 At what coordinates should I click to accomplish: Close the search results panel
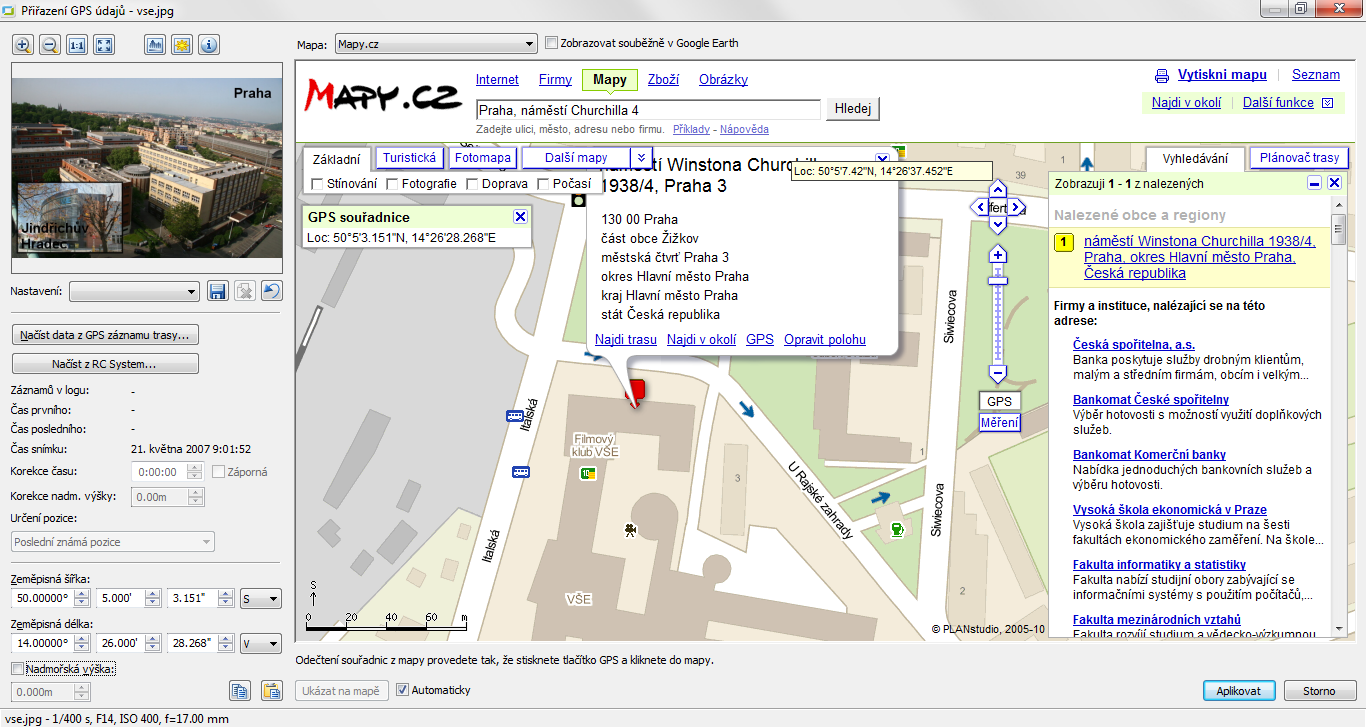(1335, 183)
